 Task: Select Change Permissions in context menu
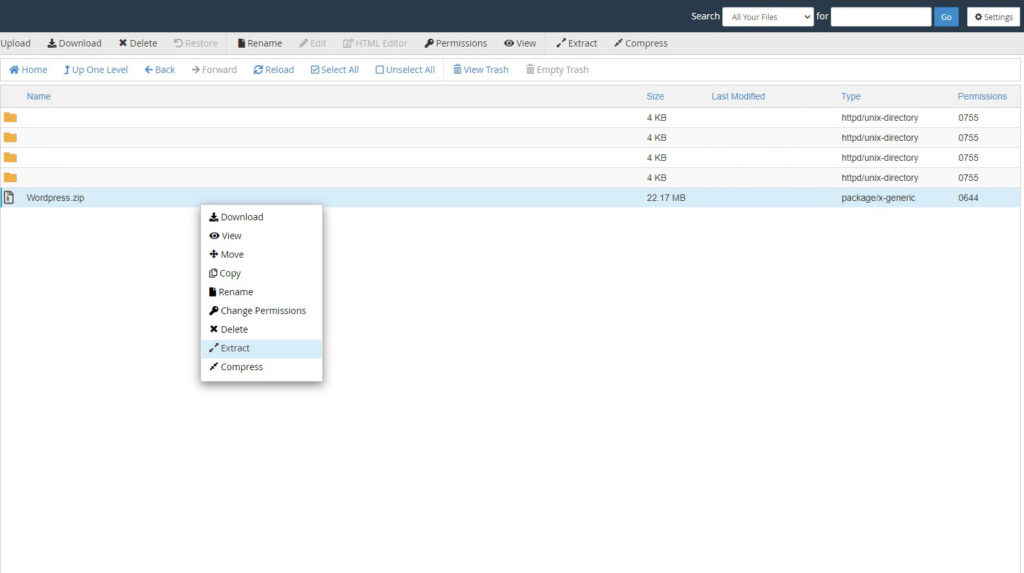coord(261,311)
